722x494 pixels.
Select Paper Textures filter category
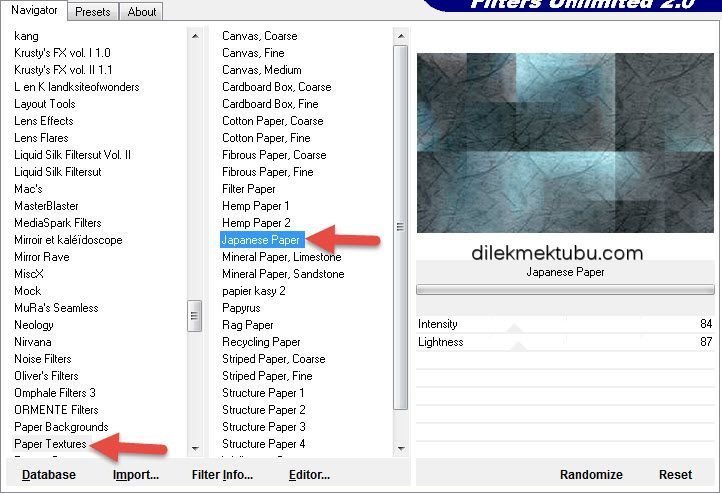[x=50, y=444]
